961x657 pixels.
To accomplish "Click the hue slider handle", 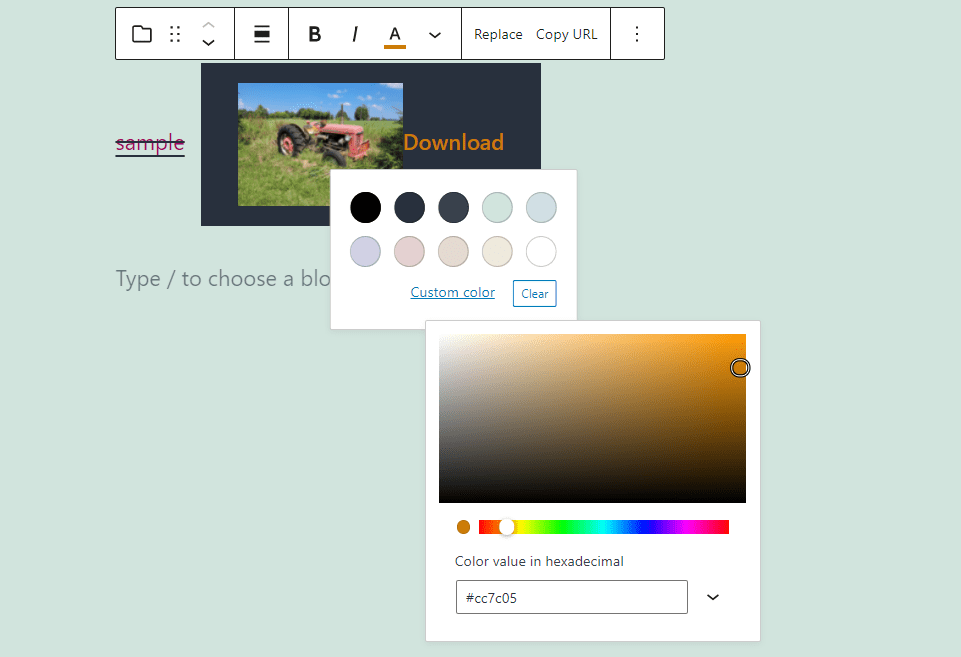I will pos(506,526).
